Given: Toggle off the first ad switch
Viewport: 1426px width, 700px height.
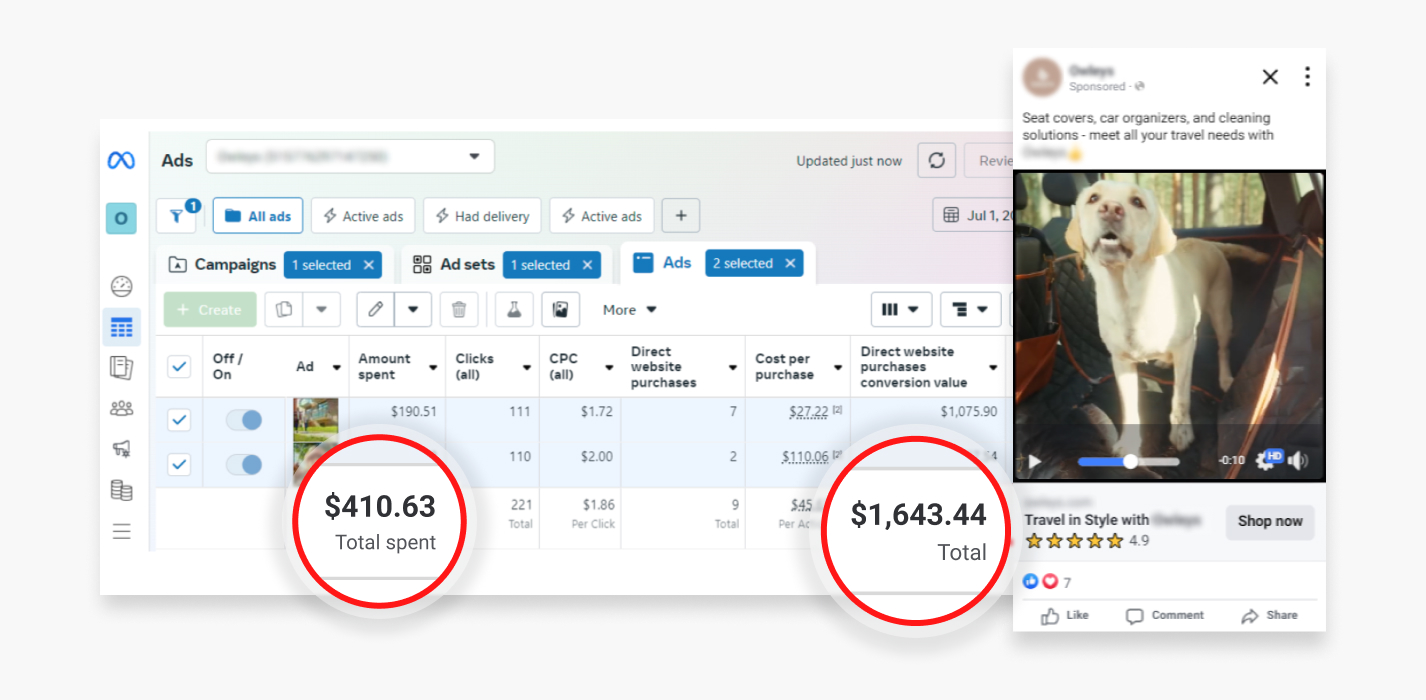Looking at the screenshot, I should coord(243,420).
